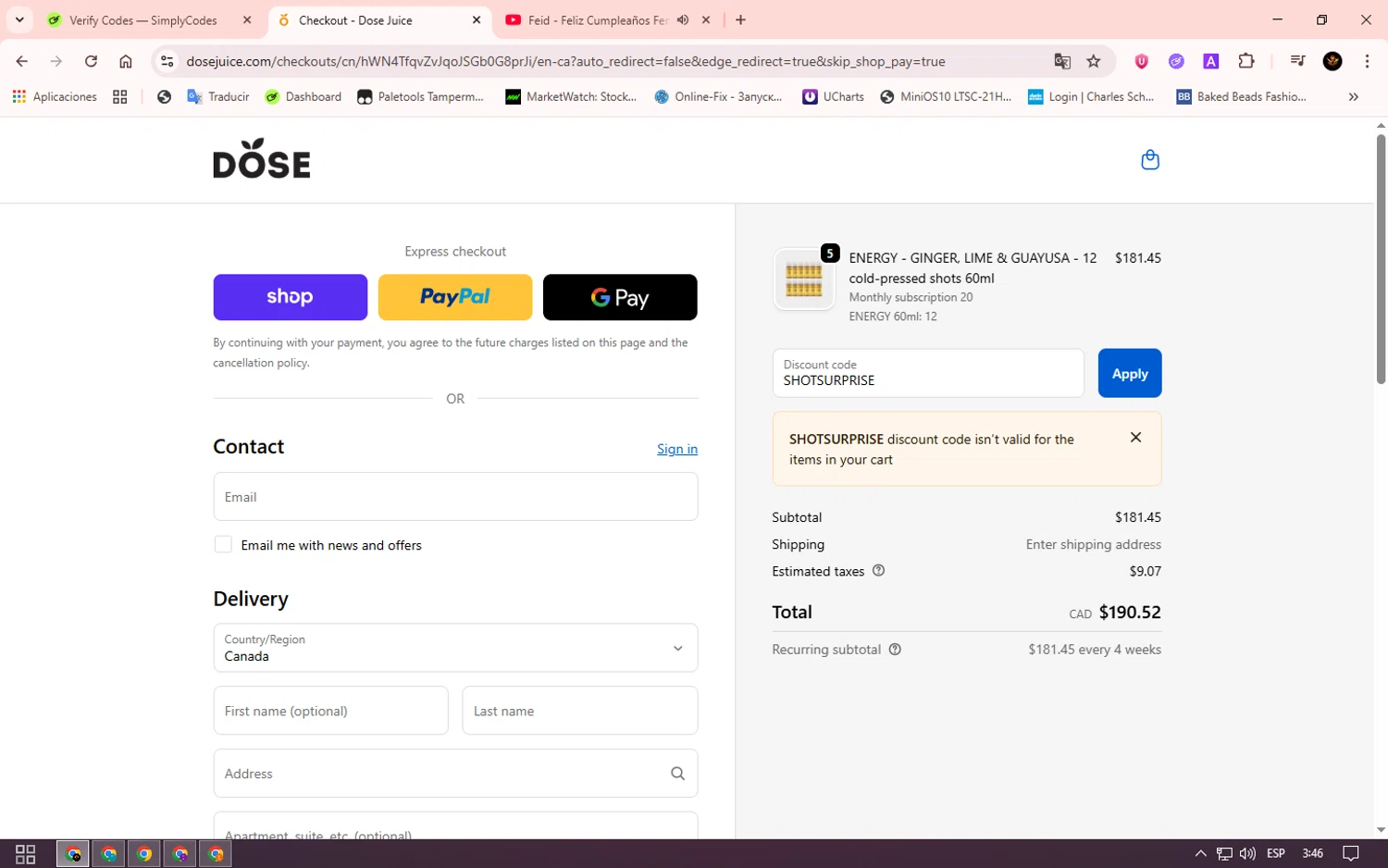Click the Email input field

tap(455, 497)
